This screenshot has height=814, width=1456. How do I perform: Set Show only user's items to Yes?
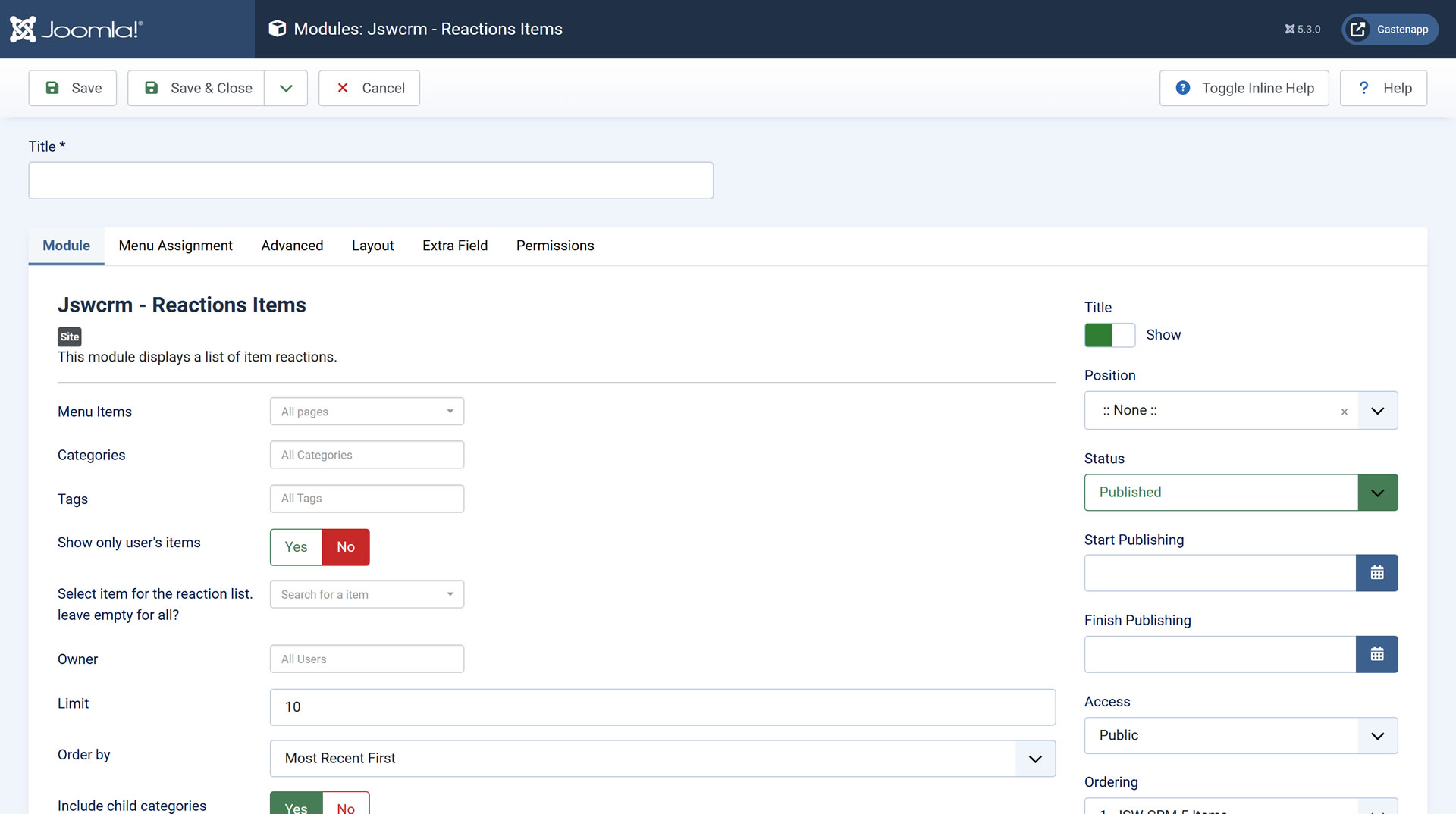[296, 547]
